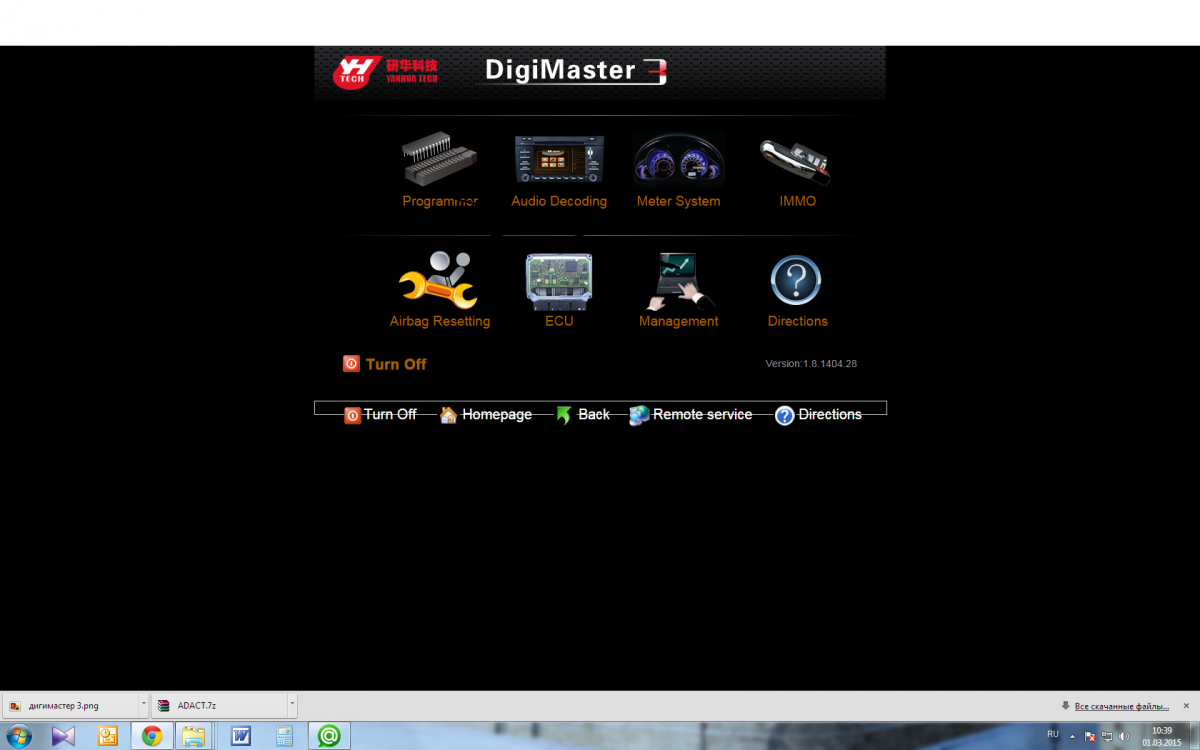Open the large Directions question mark icon

(796, 281)
